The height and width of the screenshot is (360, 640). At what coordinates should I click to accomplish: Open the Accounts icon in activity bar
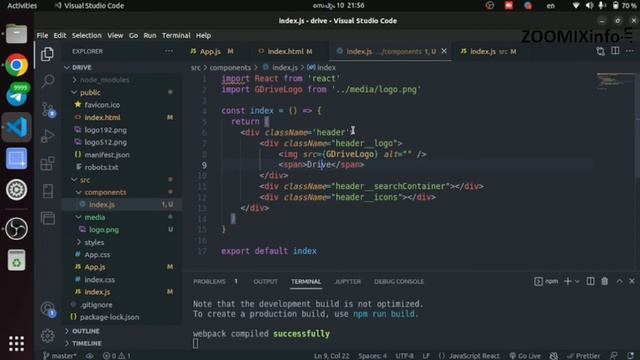click(47, 309)
